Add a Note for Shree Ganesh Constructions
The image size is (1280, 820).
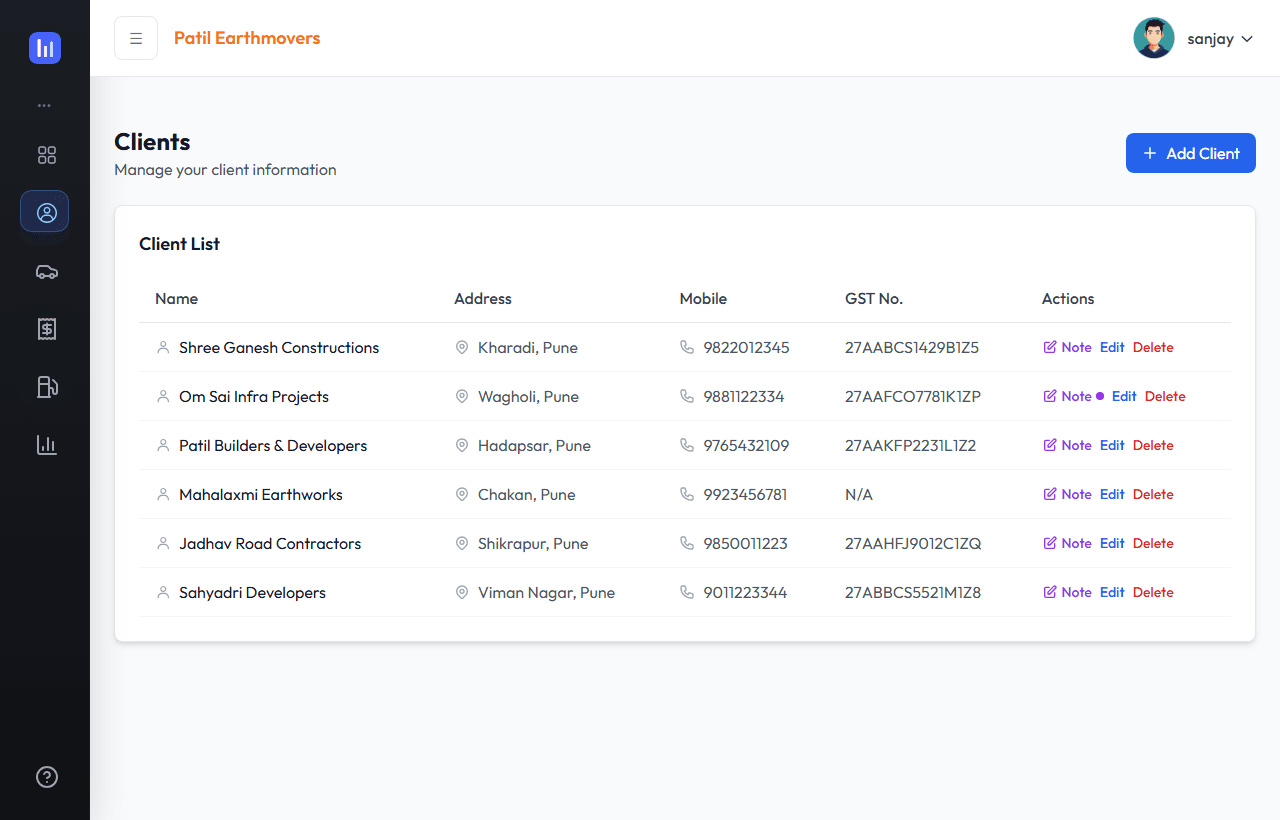1067,347
